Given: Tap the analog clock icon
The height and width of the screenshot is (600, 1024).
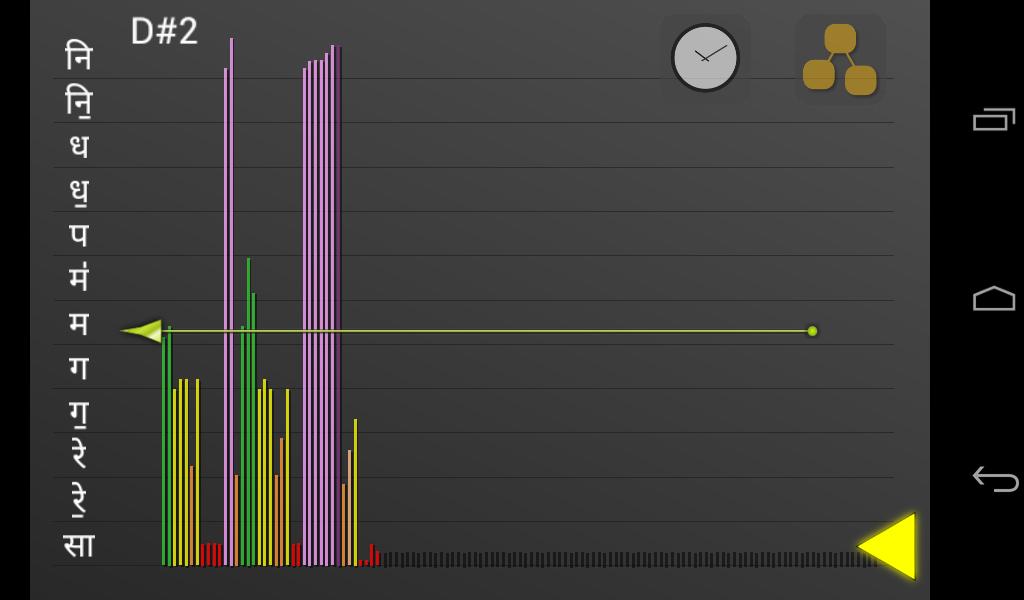Looking at the screenshot, I should pos(705,58).
